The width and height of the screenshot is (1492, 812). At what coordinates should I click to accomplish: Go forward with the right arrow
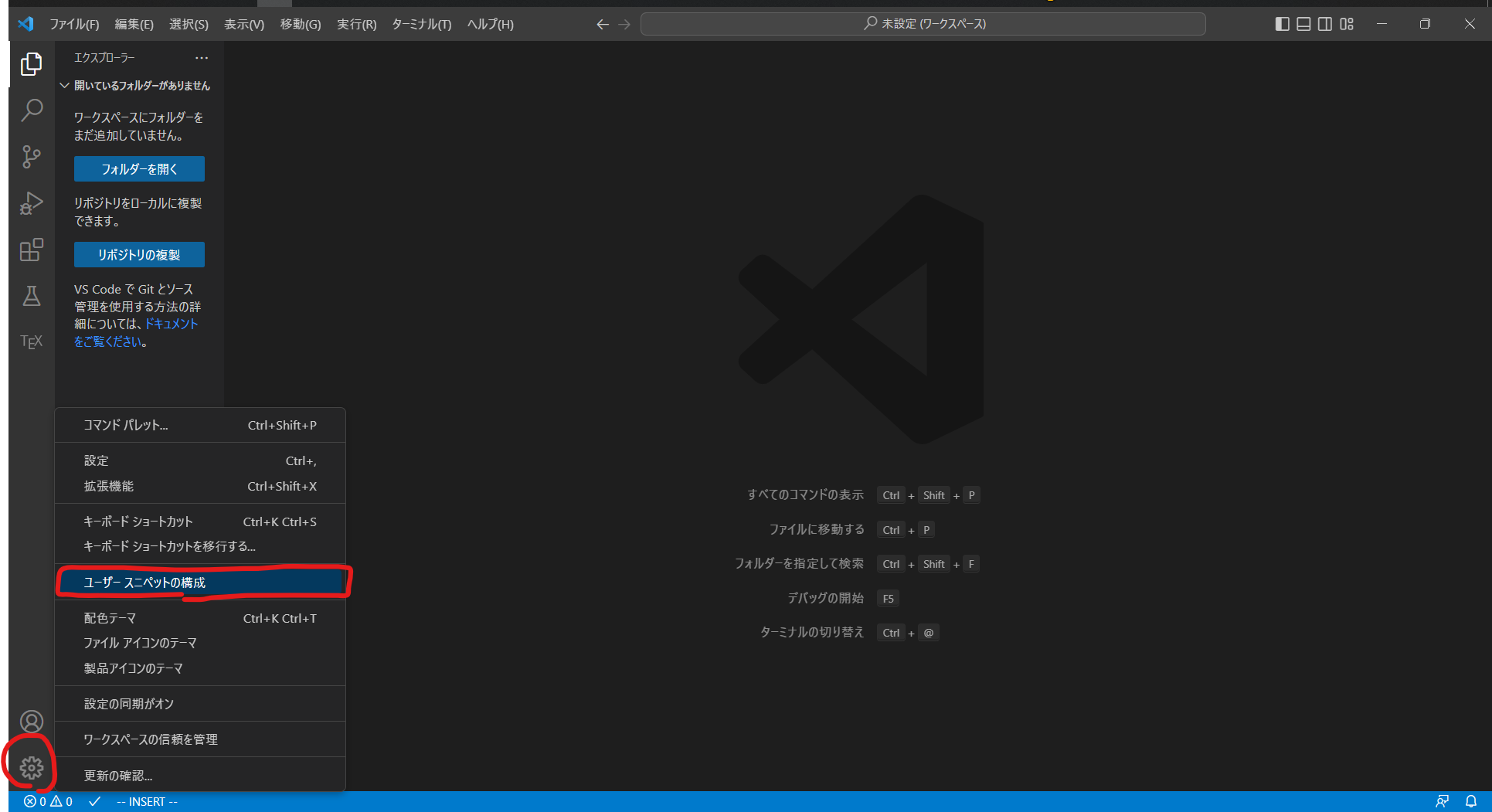click(x=624, y=25)
